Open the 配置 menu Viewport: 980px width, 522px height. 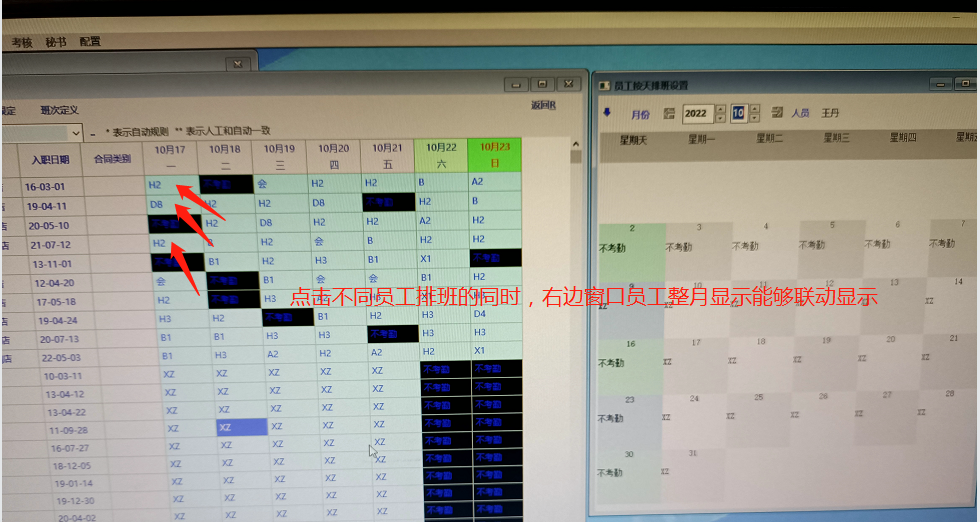point(90,42)
